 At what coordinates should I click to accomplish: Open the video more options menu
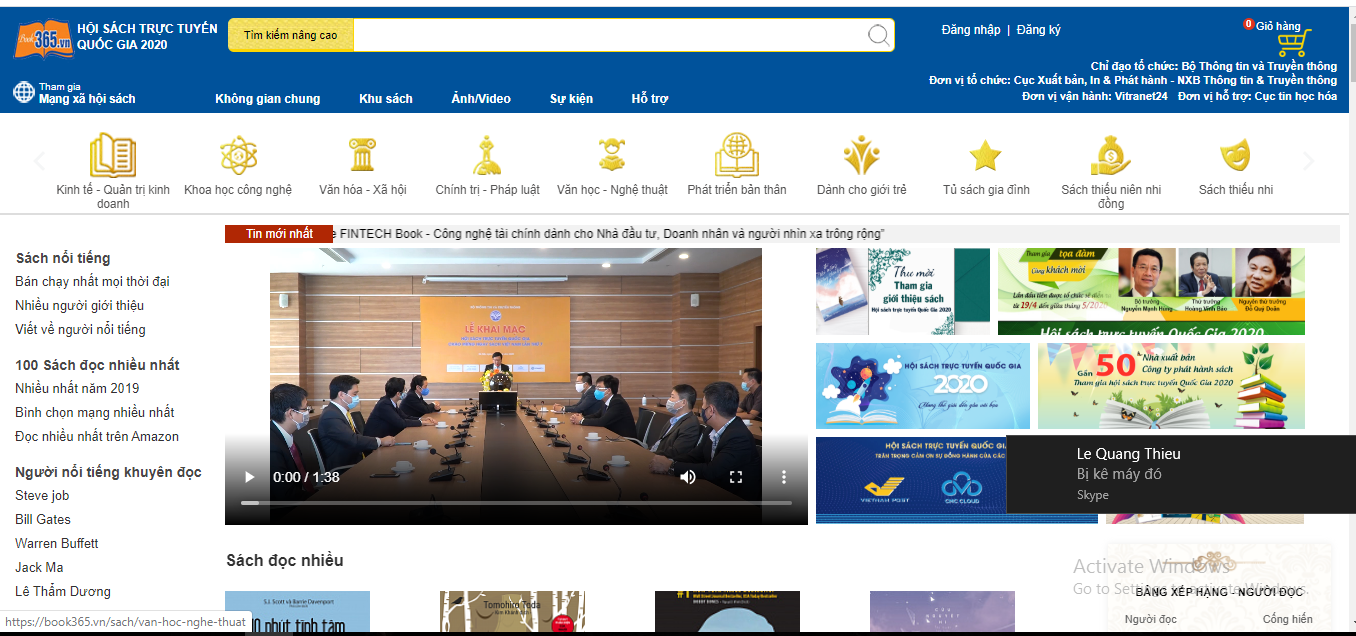[784, 477]
